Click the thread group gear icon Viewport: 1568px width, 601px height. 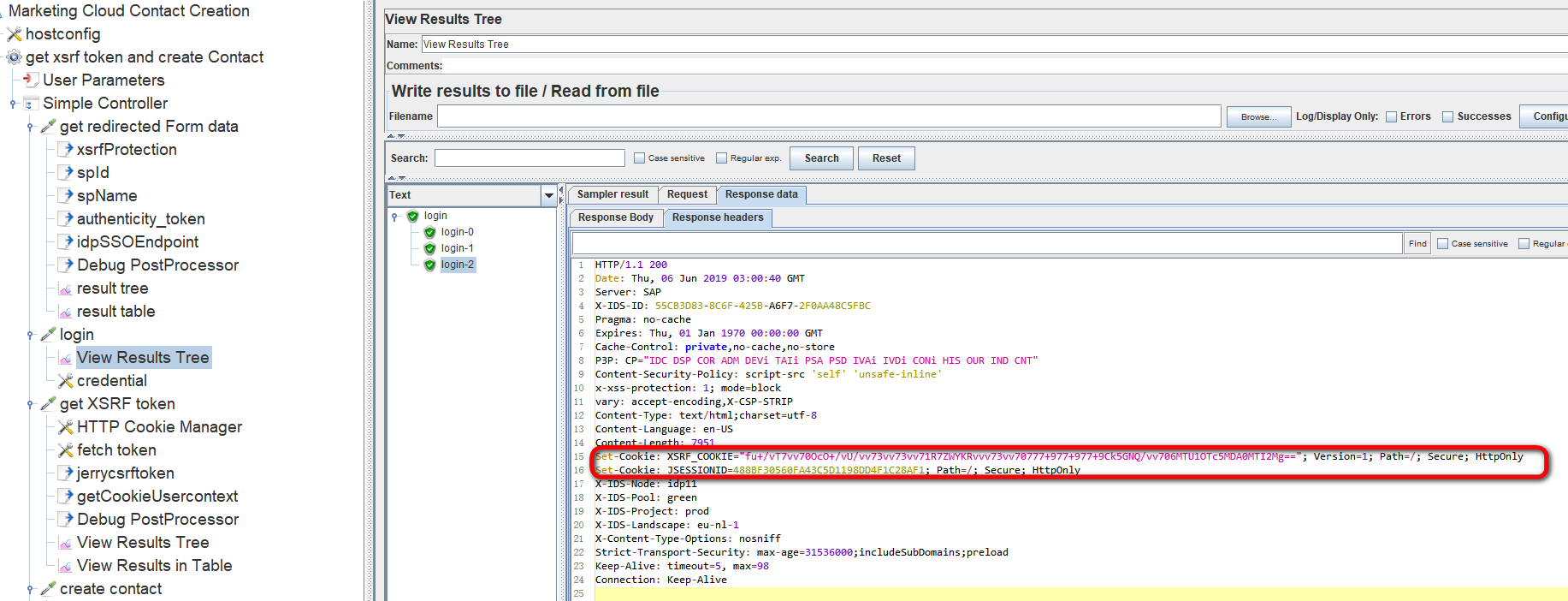[x=14, y=57]
